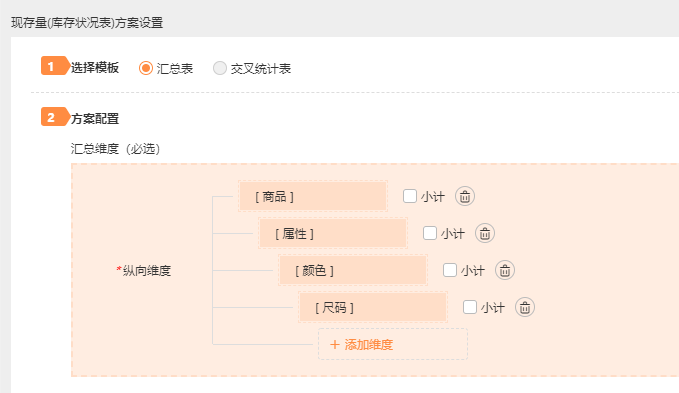Open the [ 属性 ] dimension selector

[333, 233]
